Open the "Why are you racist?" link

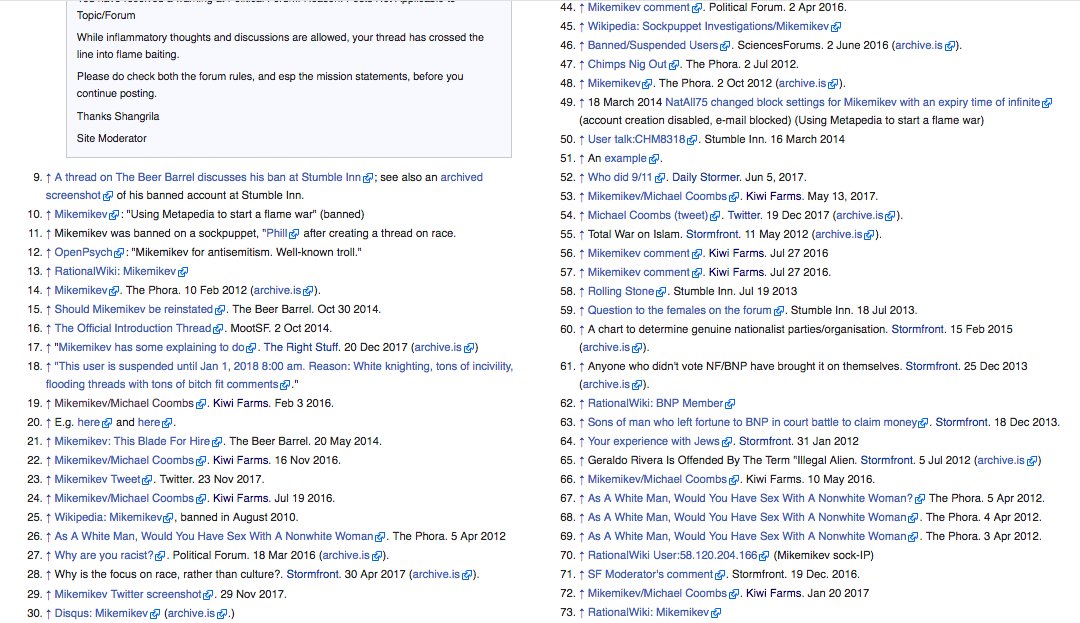point(104,556)
